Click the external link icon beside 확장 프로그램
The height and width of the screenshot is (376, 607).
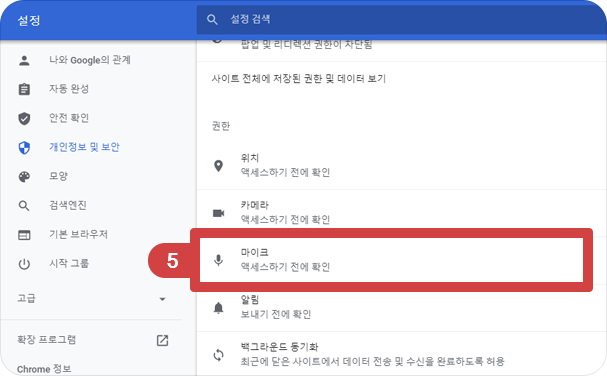point(162,340)
